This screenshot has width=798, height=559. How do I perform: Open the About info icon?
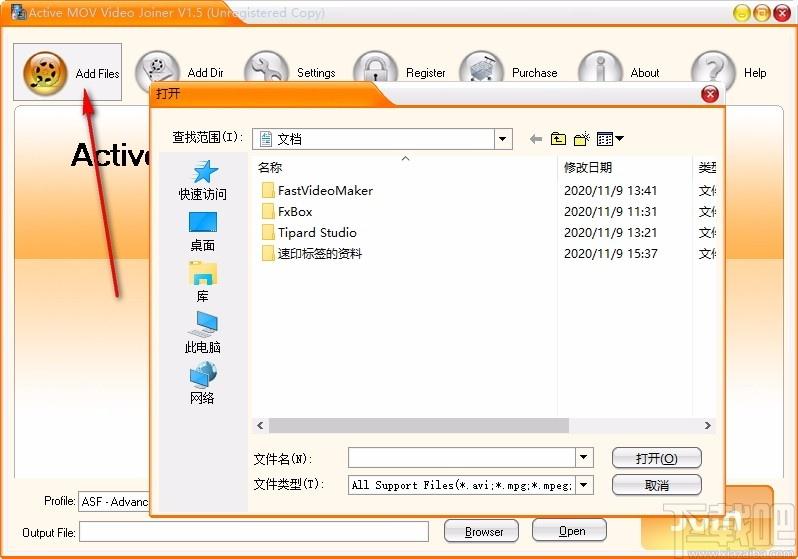(600, 68)
